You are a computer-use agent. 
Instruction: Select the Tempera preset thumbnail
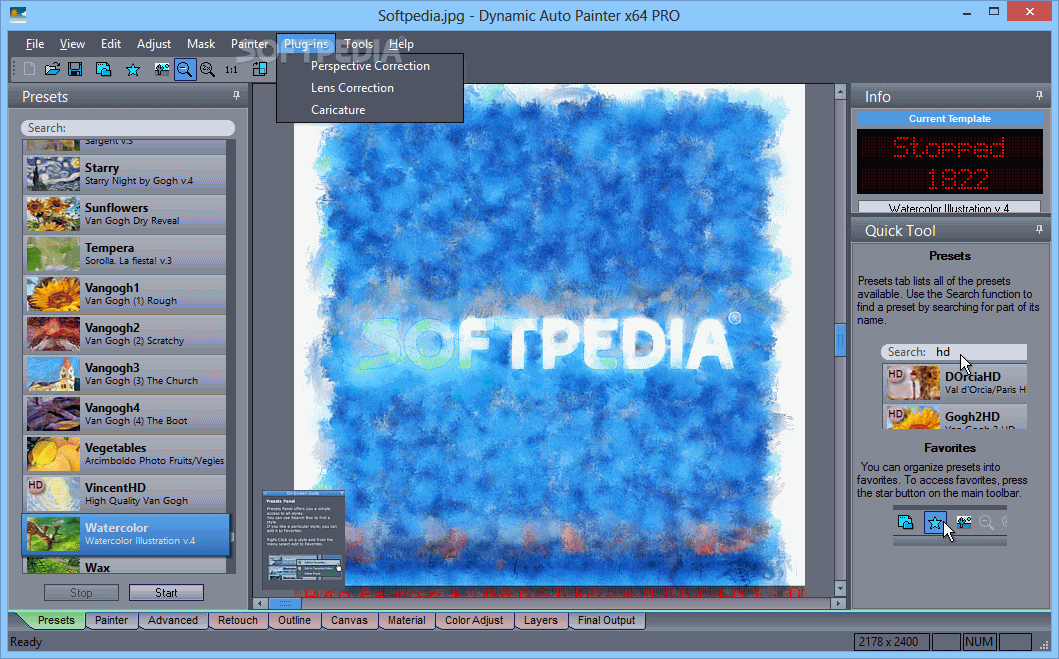53,253
